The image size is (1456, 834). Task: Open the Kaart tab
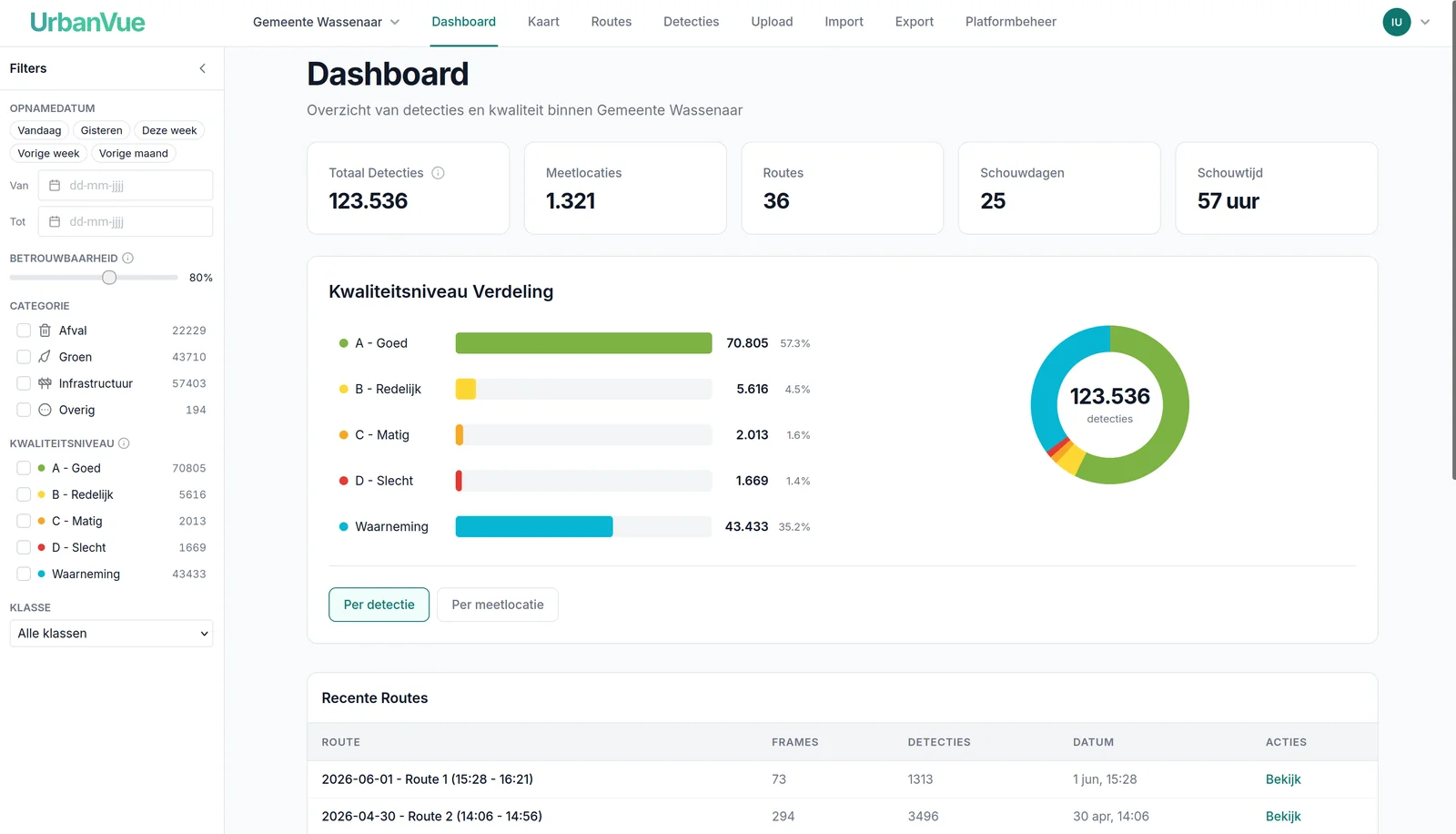coord(543,22)
